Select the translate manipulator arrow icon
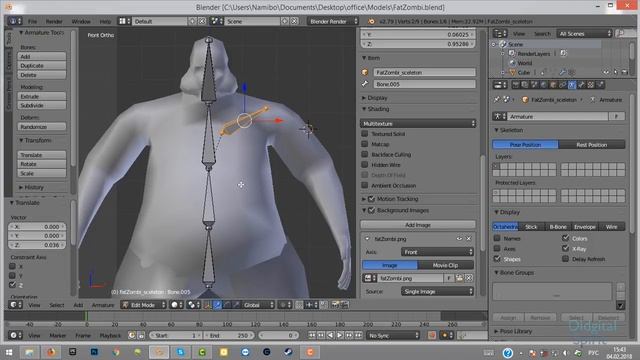640x360 pixels. (x=217, y=305)
